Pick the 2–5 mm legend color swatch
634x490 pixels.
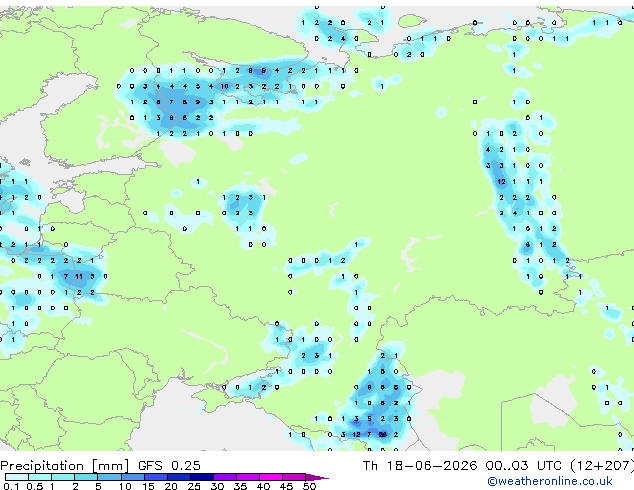click(x=86, y=477)
